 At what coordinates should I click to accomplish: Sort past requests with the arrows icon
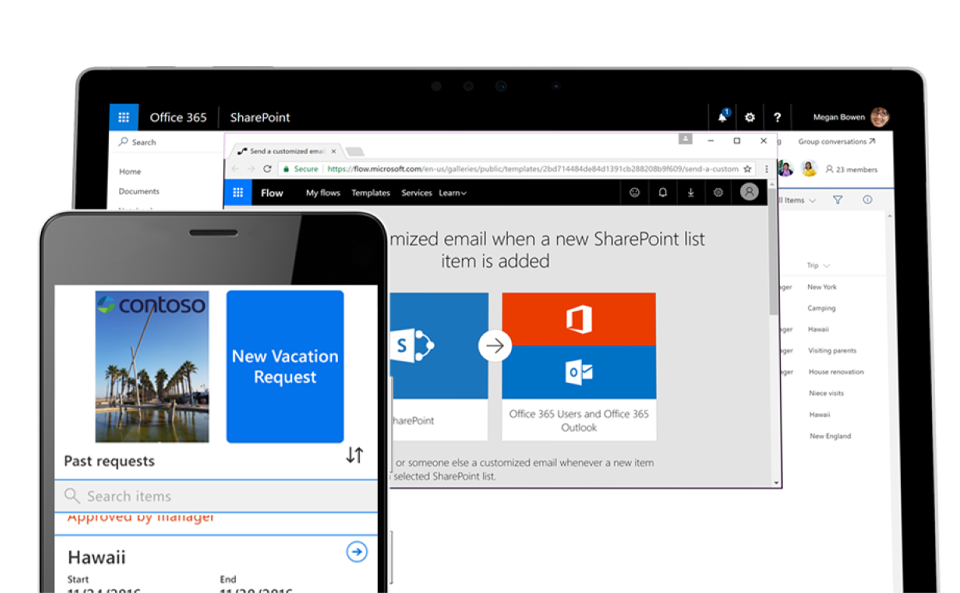pyautogui.click(x=354, y=455)
